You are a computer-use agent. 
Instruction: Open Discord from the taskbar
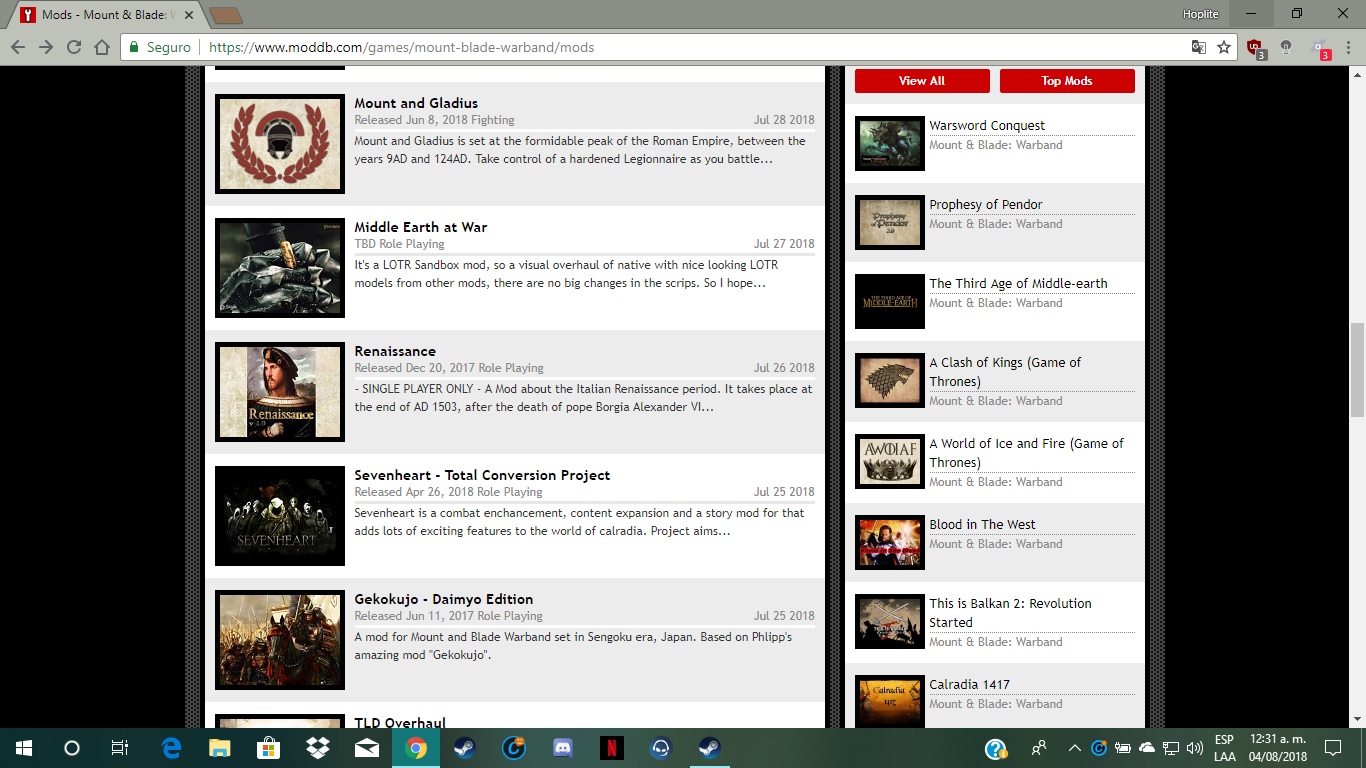point(562,748)
